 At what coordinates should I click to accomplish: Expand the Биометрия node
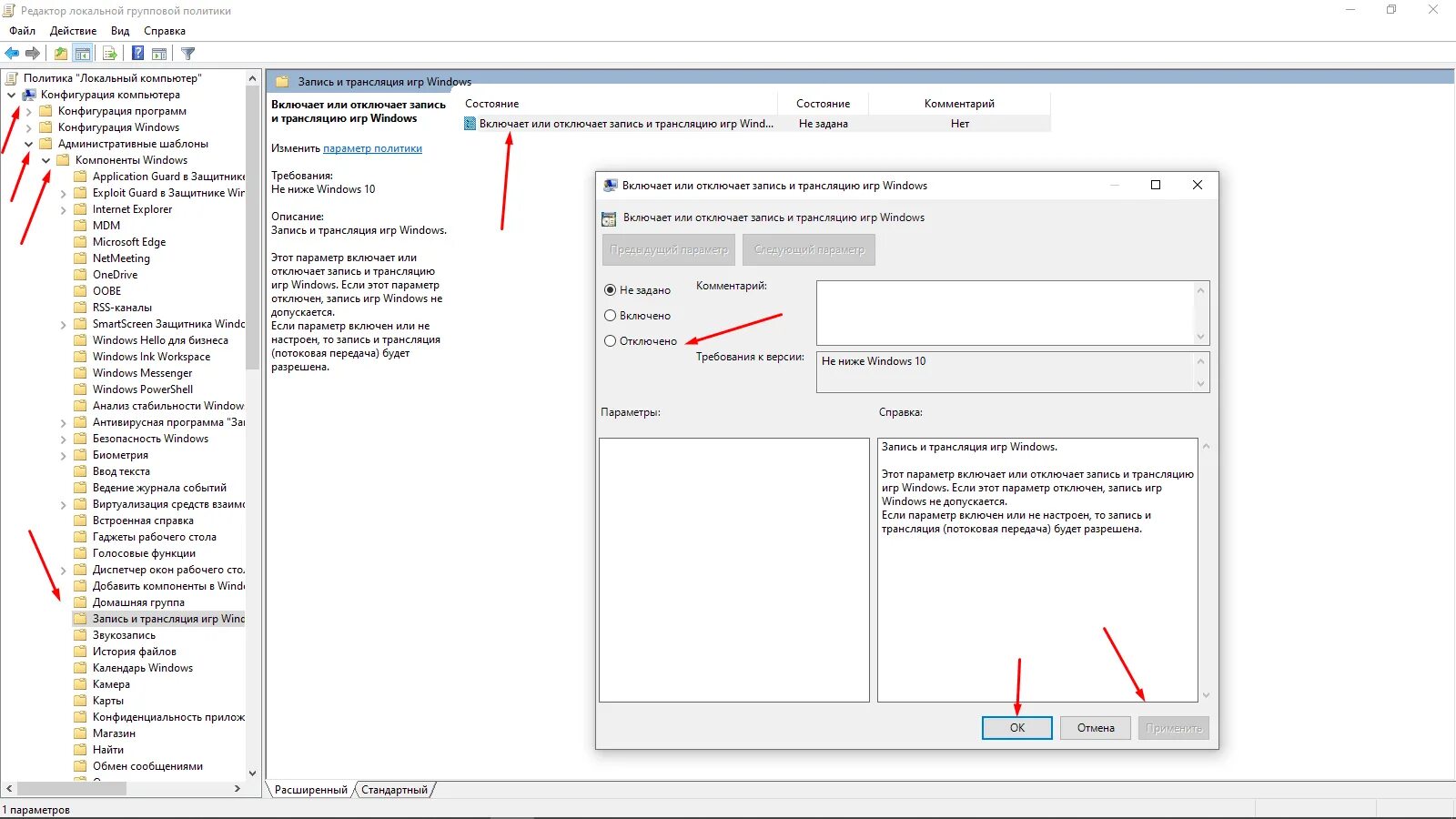tap(63, 455)
